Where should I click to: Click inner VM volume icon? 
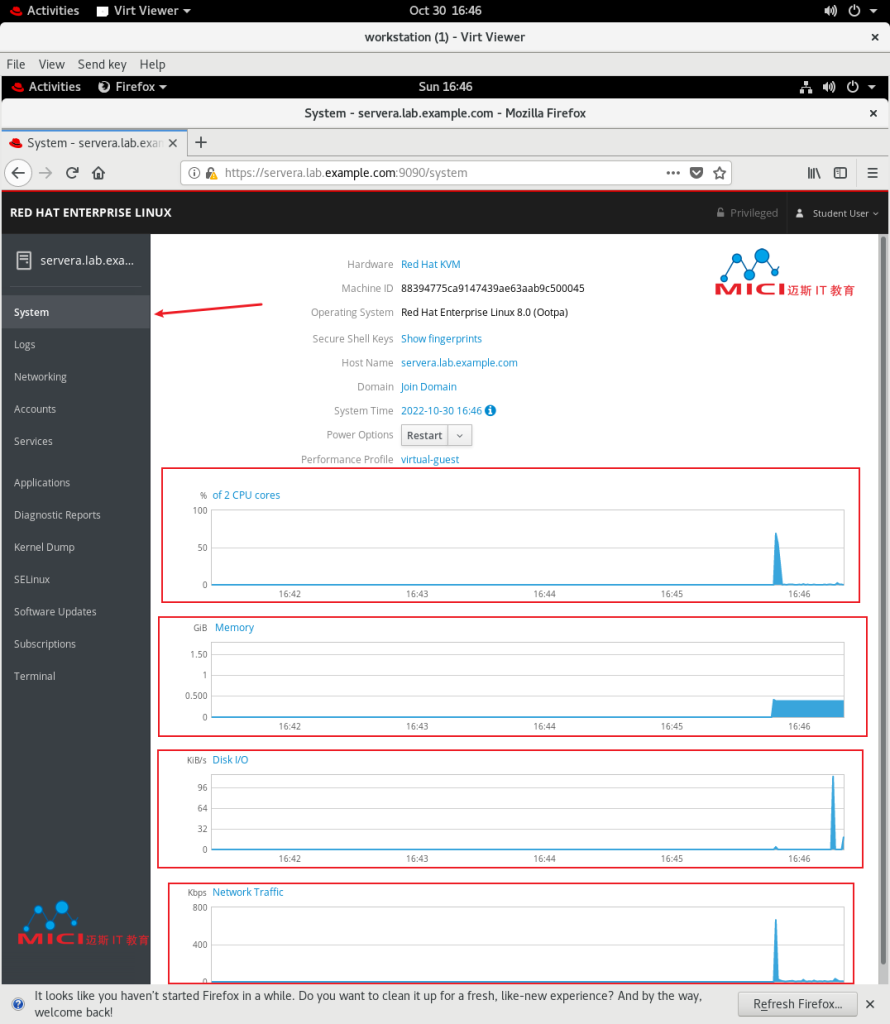[x=829, y=87]
